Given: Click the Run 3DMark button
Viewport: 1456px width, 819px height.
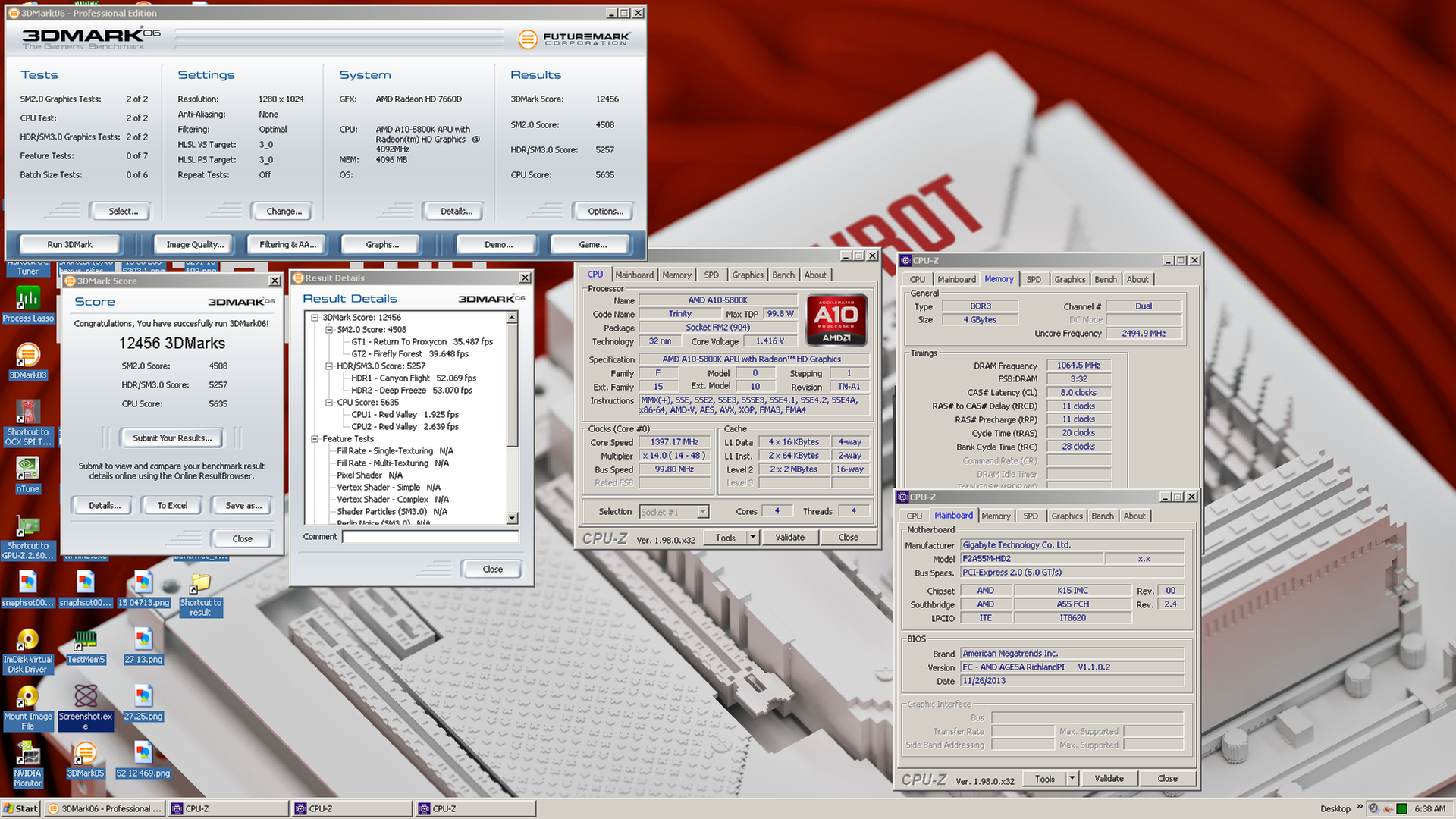Looking at the screenshot, I should point(70,245).
